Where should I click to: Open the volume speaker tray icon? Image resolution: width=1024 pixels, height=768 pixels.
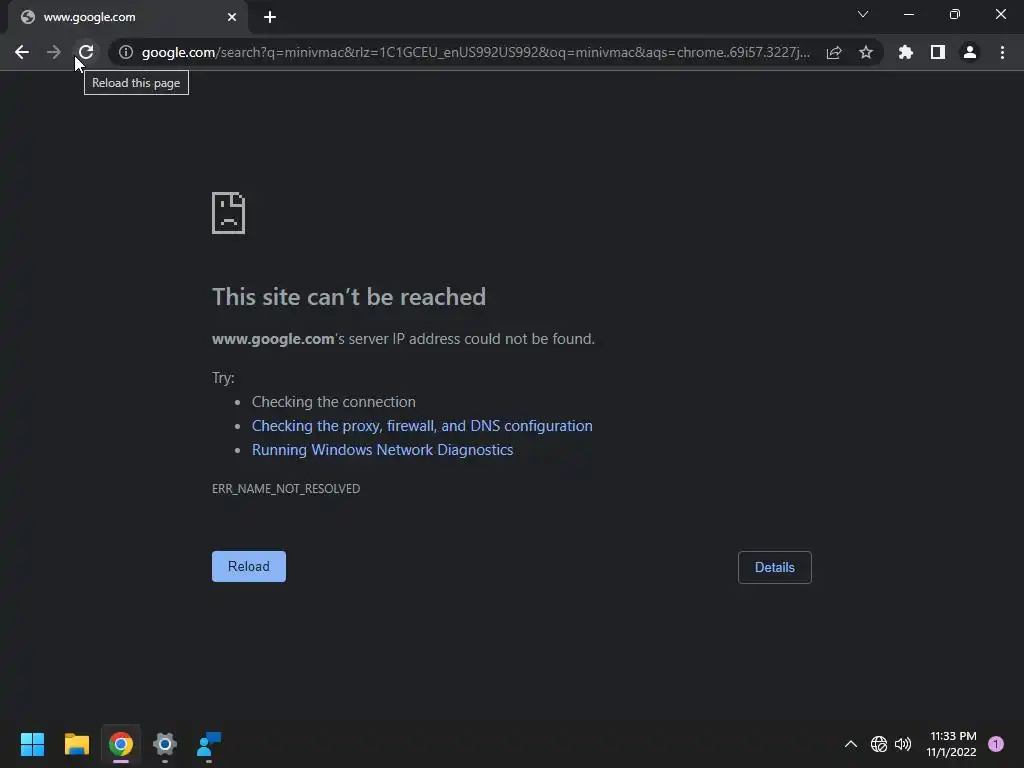[x=903, y=744]
